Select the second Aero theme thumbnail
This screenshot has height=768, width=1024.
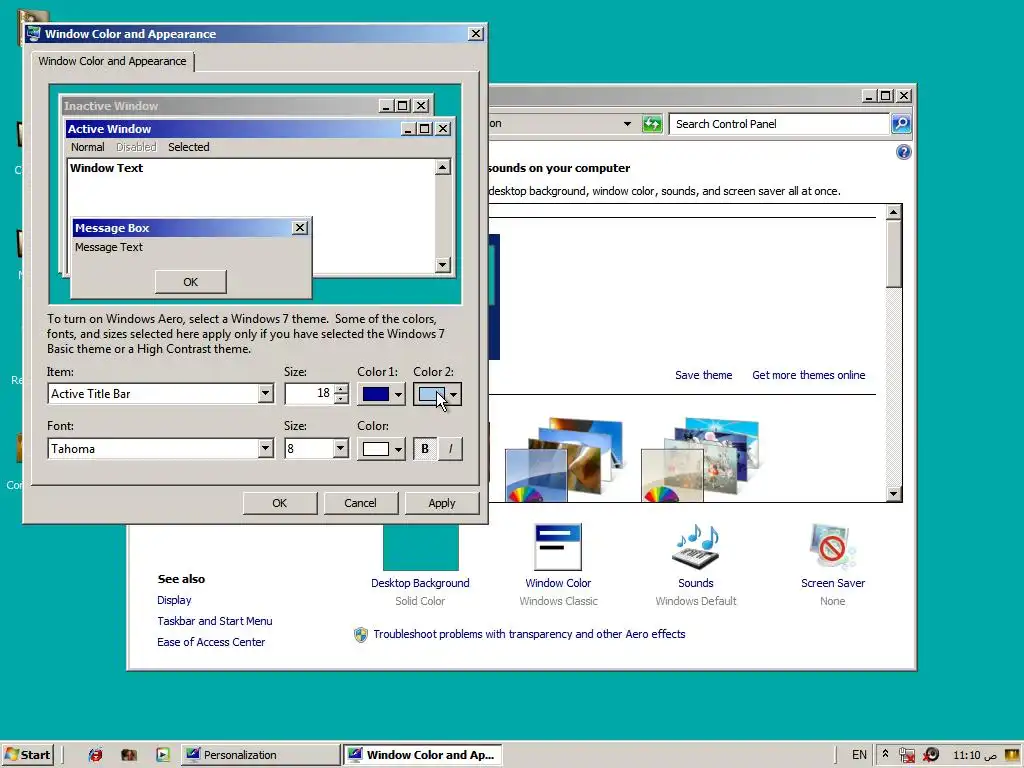700,460
